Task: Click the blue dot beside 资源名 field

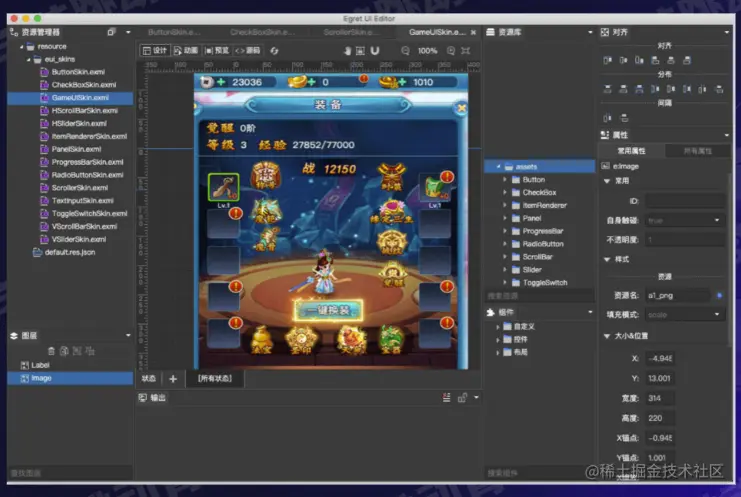Action: (719, 296)
